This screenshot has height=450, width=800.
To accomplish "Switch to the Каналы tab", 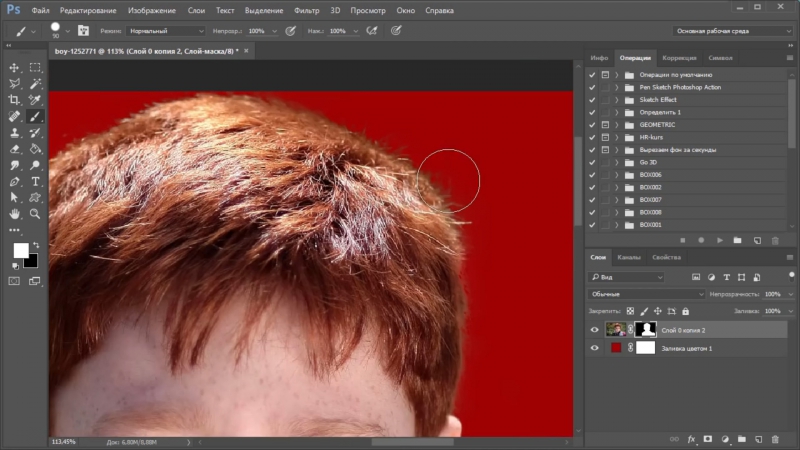I will 628,257.
